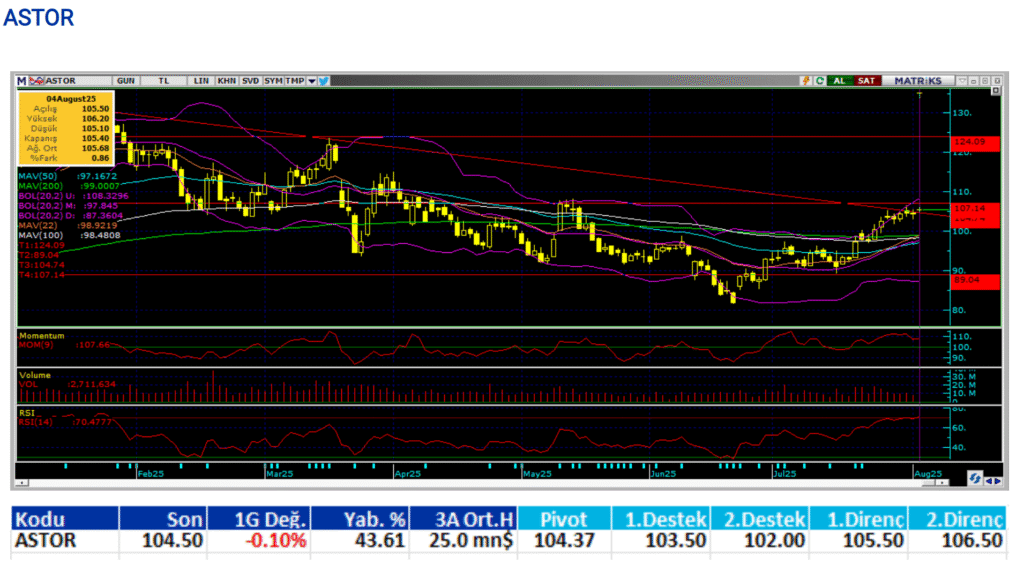
Task: Select the TL currency field
Action: click(163, 81)
